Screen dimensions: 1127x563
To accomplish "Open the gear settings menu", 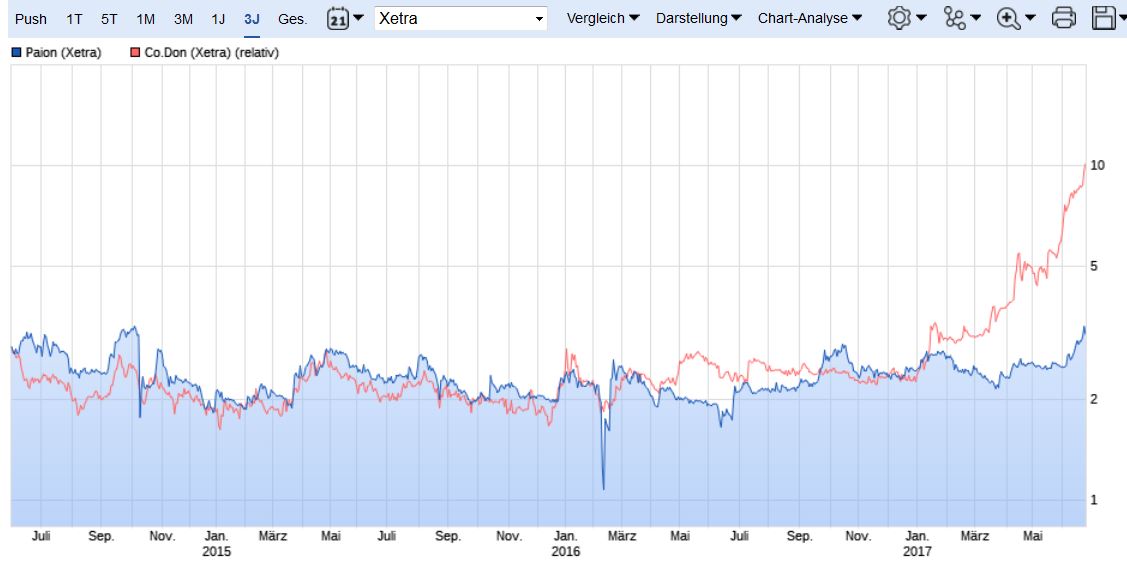I will [906, 19].
